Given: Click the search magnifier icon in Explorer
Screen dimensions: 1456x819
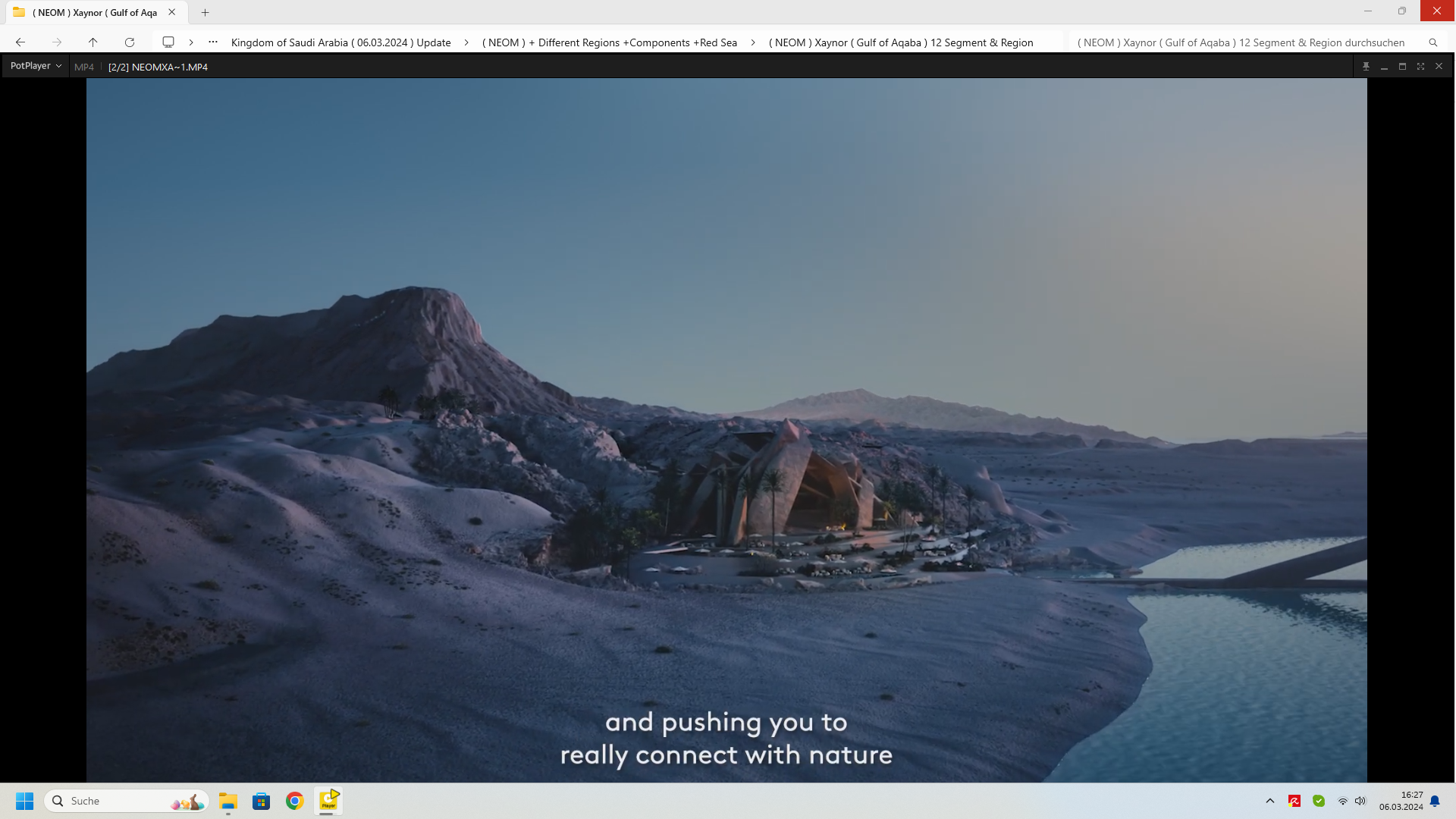Looking at the screenshot, I should point(1432,42).
